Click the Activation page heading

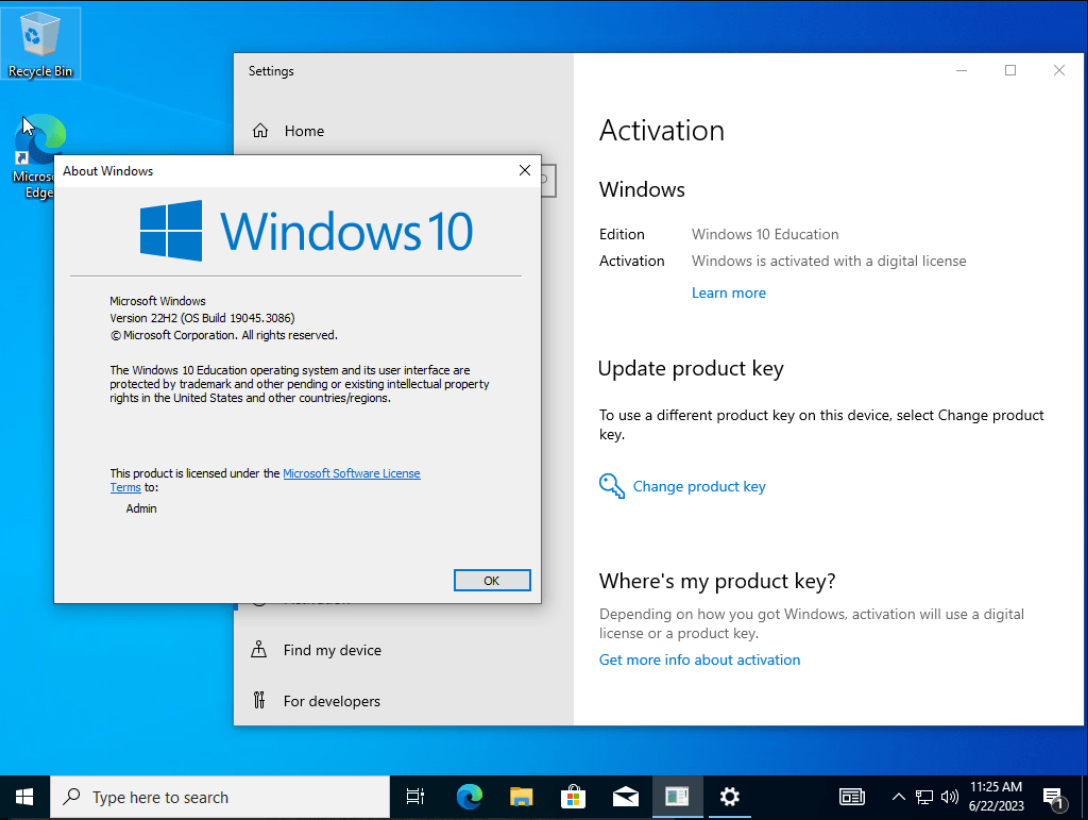coord(662,130)
